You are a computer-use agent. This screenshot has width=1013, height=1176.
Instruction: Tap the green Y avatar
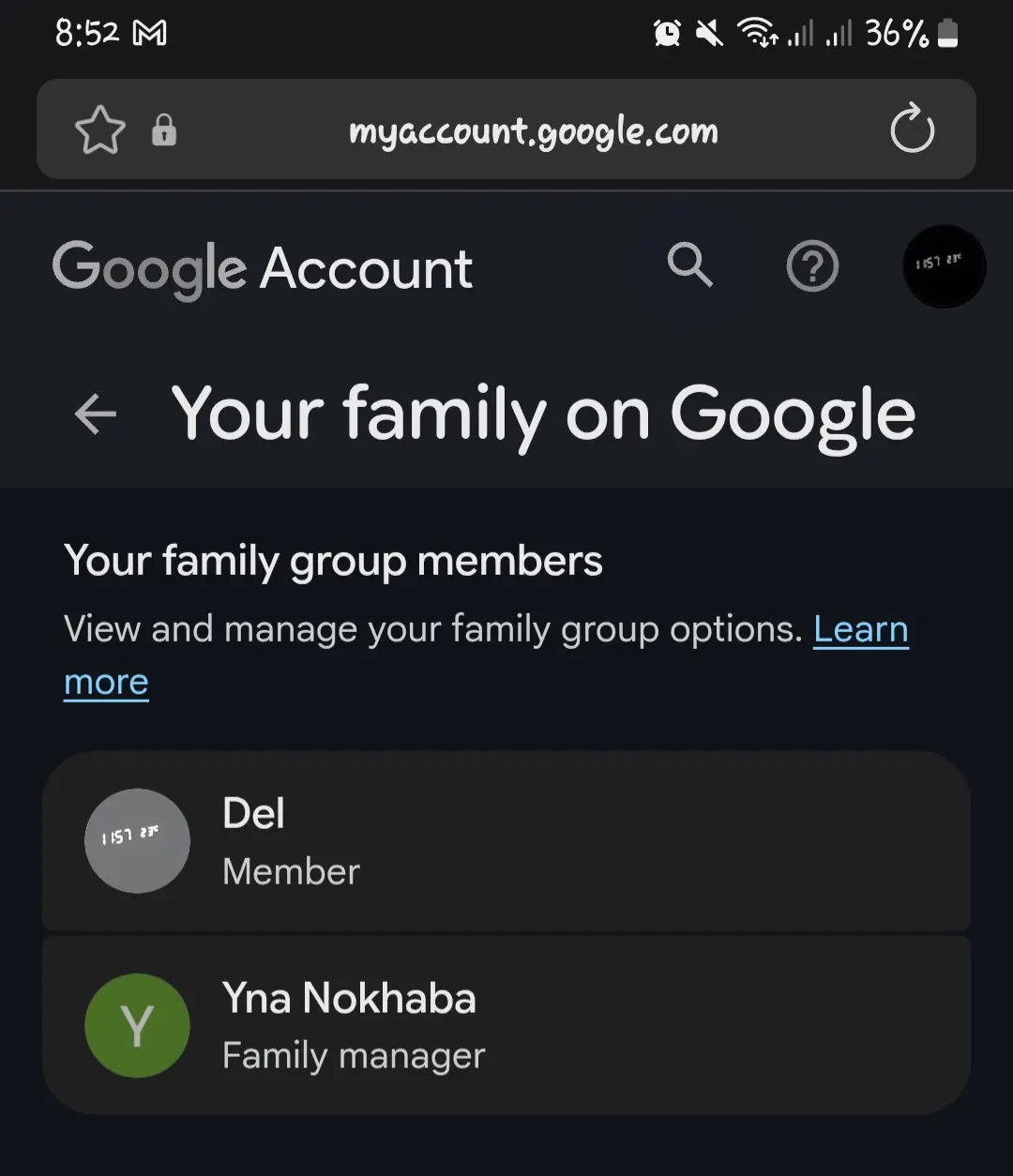pyautogui.click(x=137, y=1025)
